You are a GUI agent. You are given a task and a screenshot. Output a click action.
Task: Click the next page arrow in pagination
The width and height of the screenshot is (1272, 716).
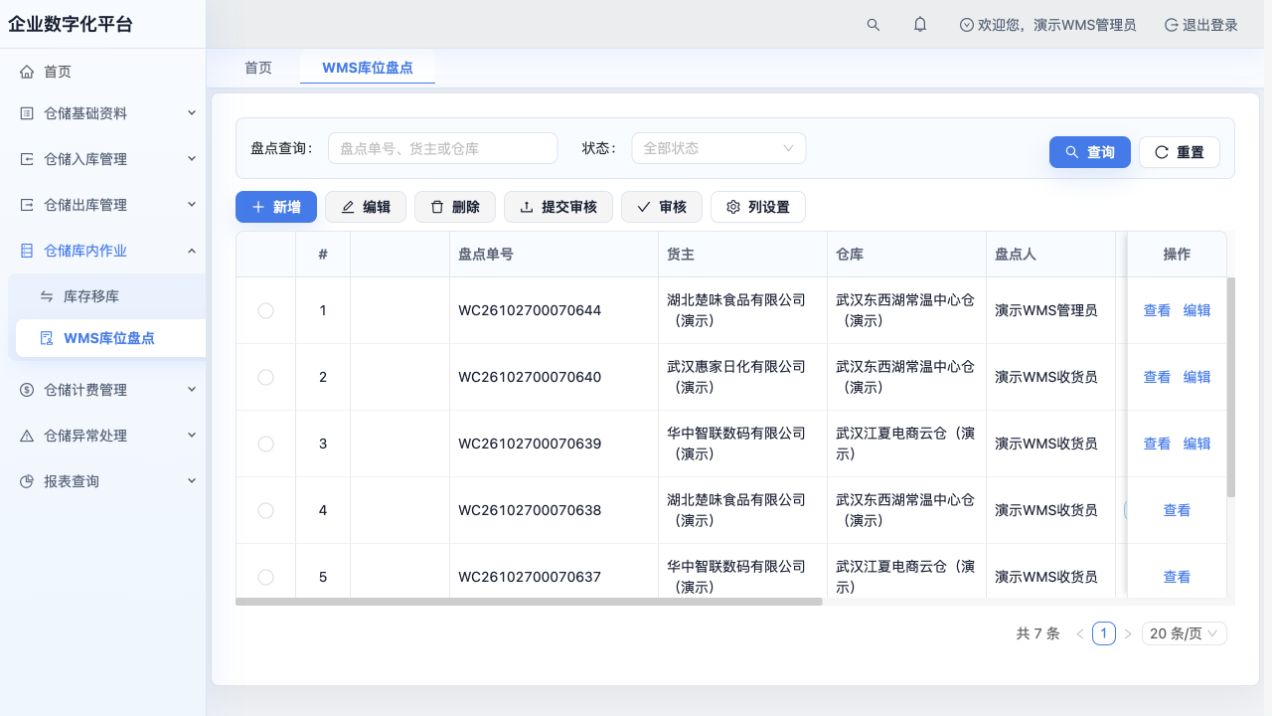click(x=1128, y=634)
